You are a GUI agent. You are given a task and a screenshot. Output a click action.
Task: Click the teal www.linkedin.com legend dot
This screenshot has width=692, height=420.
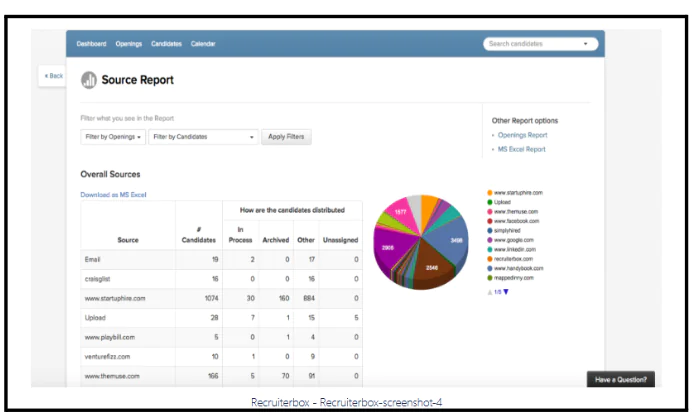click(490, 251)
